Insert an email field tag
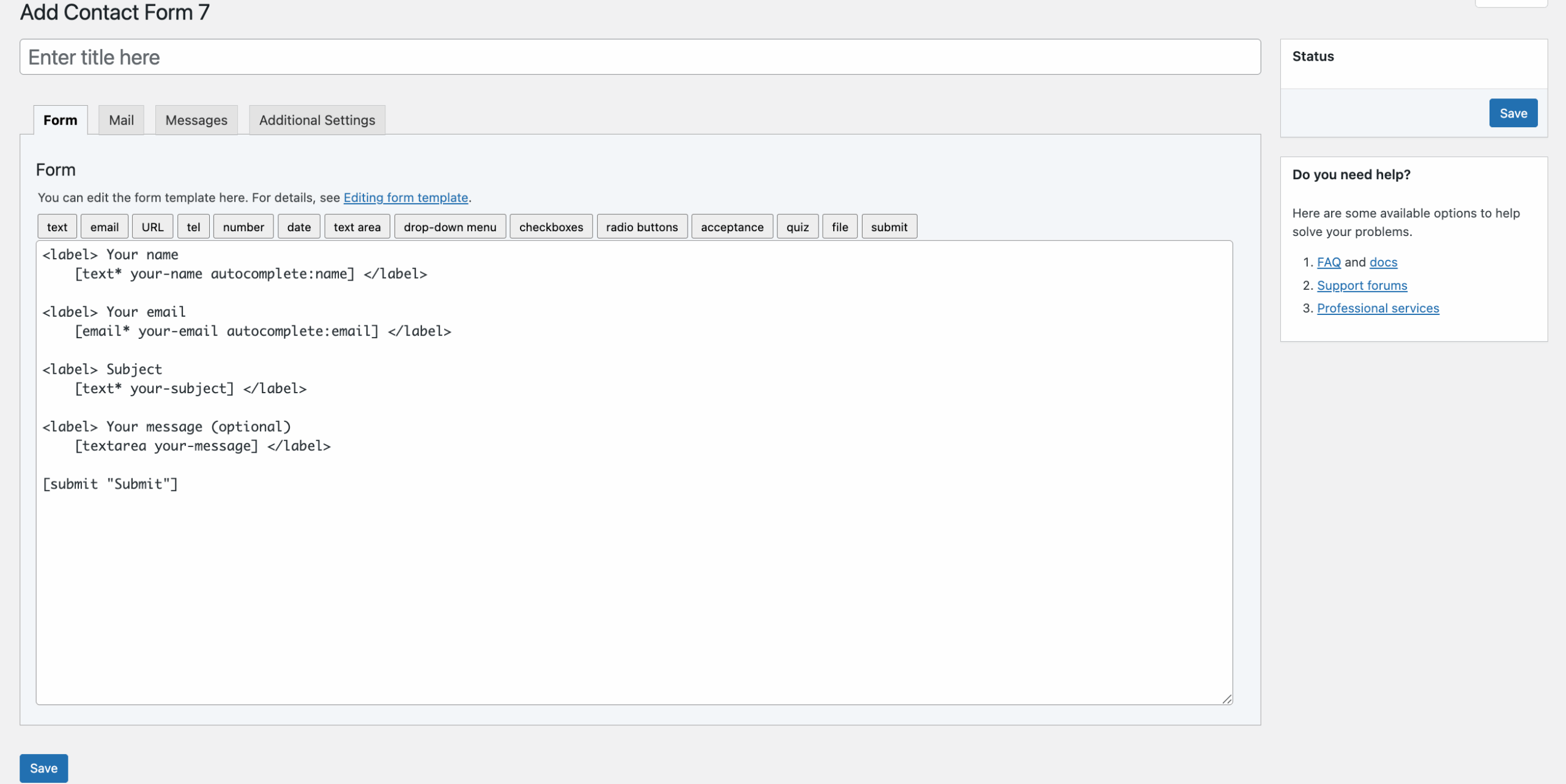 (104, 227)
